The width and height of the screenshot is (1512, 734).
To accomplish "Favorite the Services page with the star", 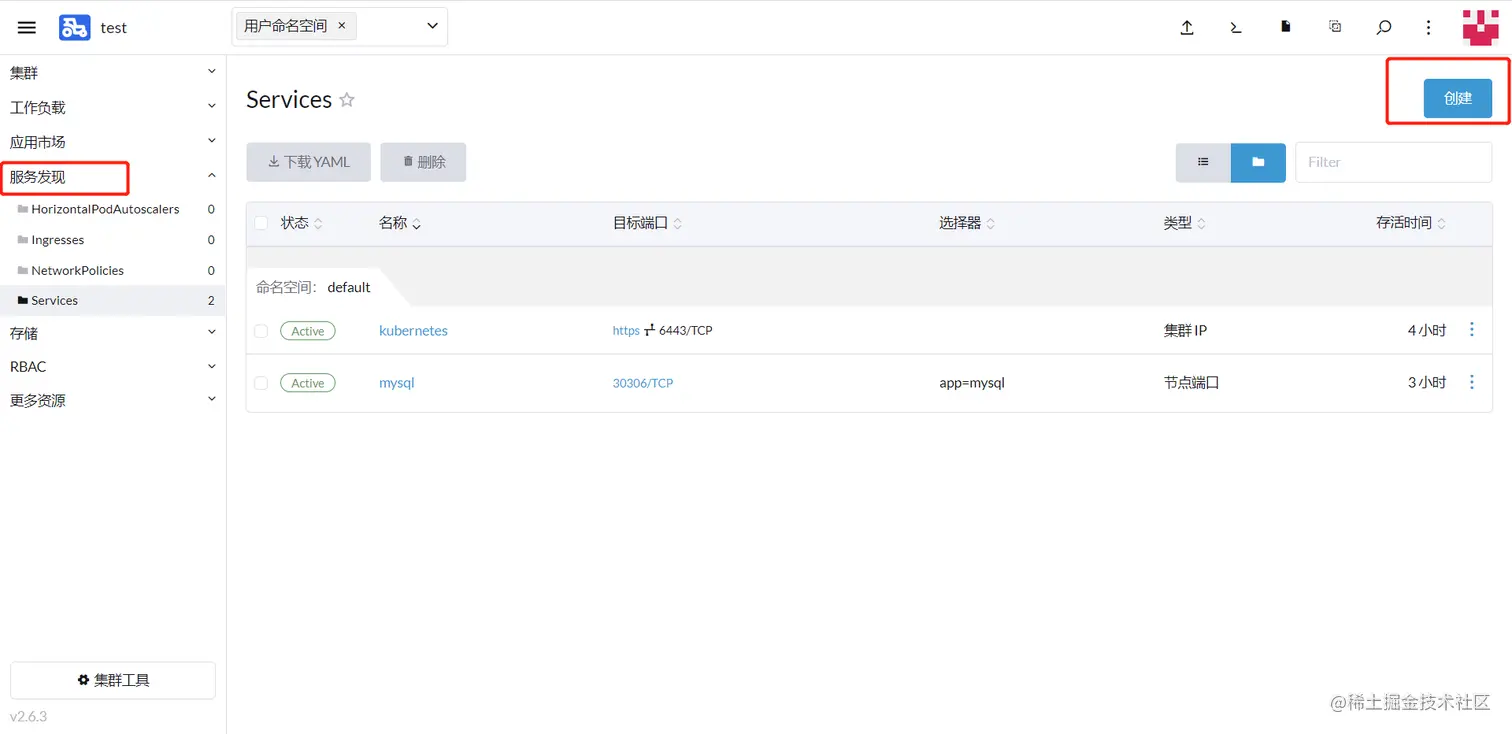I will (347, 100).
